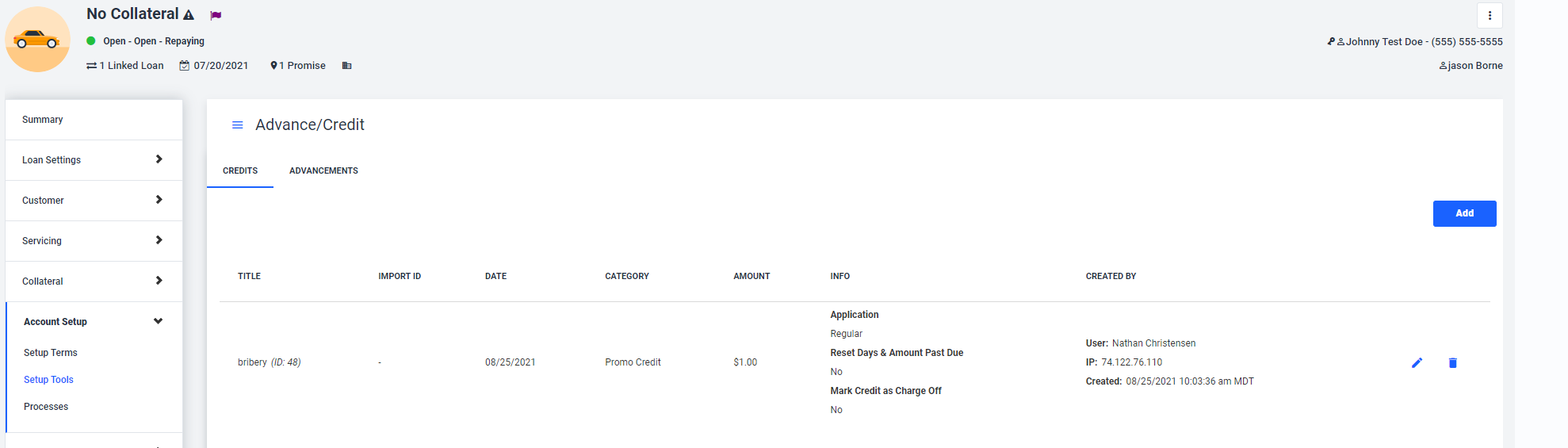Screen dimensions: 1568x448
Task: Click the taxi loan avatar image
Action: click(x=38, y=40)
